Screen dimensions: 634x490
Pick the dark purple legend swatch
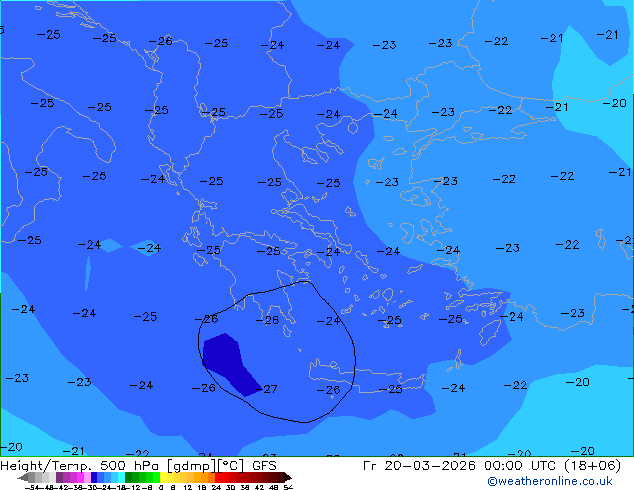[x=59, y=477]
